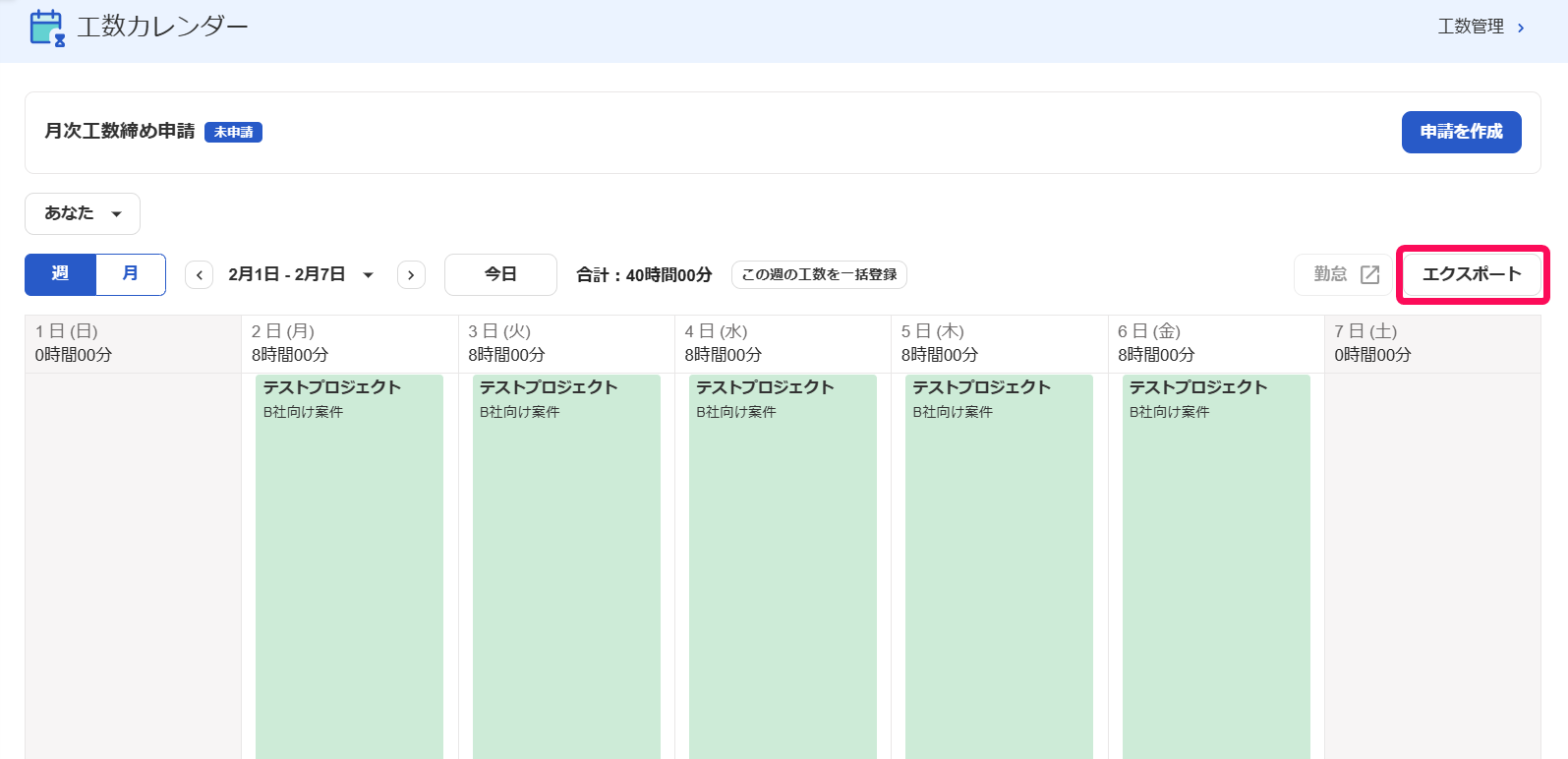Select the 3日 (火) column header
The image size is (1568, 759).
pos(566,343)
